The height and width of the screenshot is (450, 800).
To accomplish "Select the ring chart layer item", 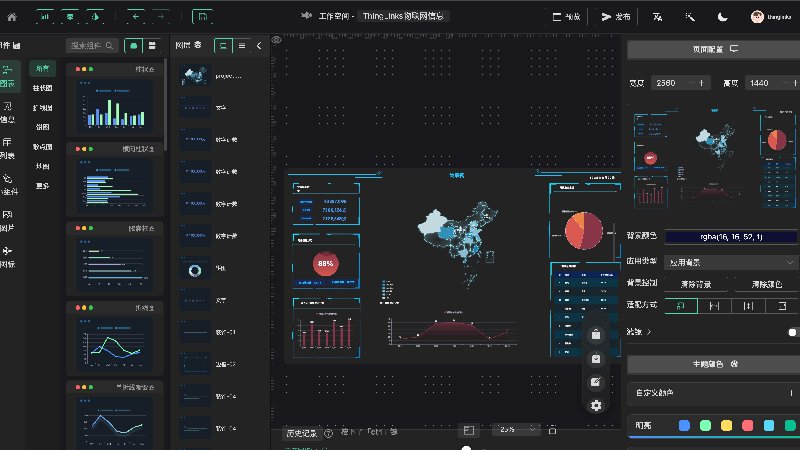I will coord(219,268).
